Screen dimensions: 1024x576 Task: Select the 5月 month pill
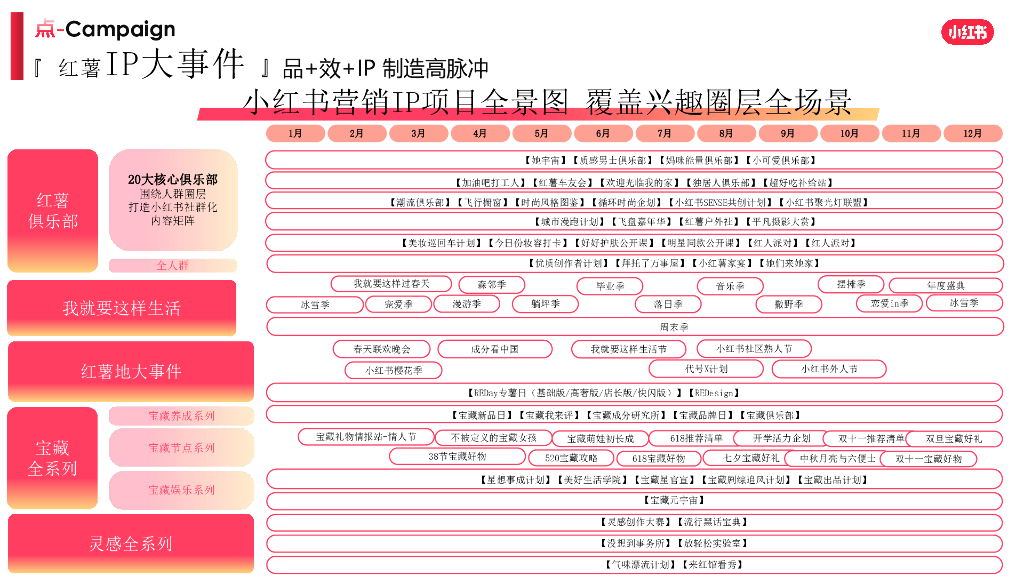tap(541, 133)
